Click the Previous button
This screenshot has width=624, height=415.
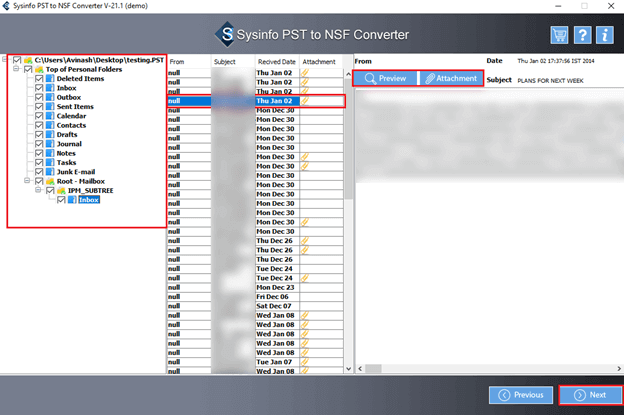click(x=521, y=395)
